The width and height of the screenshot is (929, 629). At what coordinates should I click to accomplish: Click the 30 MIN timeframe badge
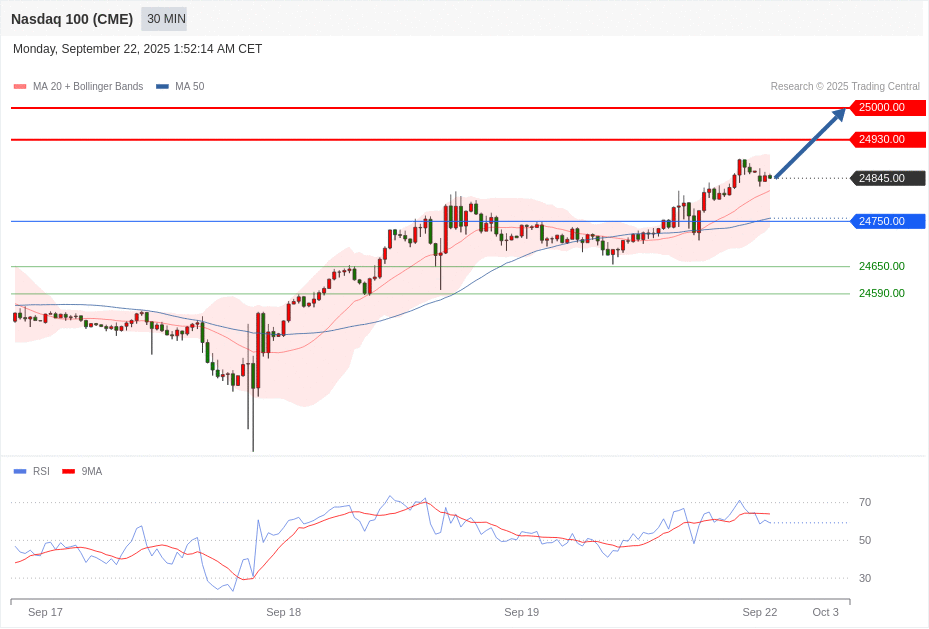[164, 19]
